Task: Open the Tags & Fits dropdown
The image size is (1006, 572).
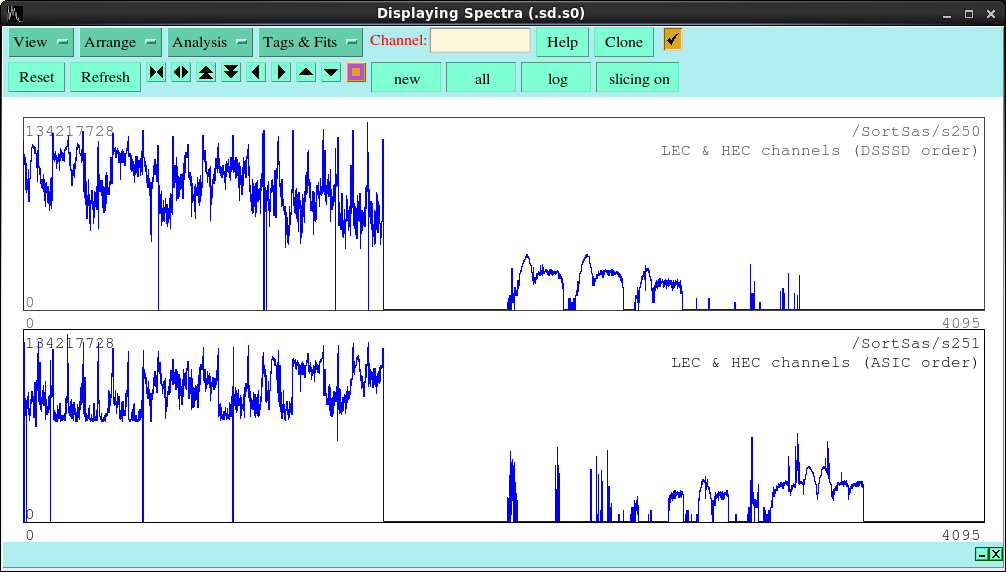Action: click(x=310, y=42)
